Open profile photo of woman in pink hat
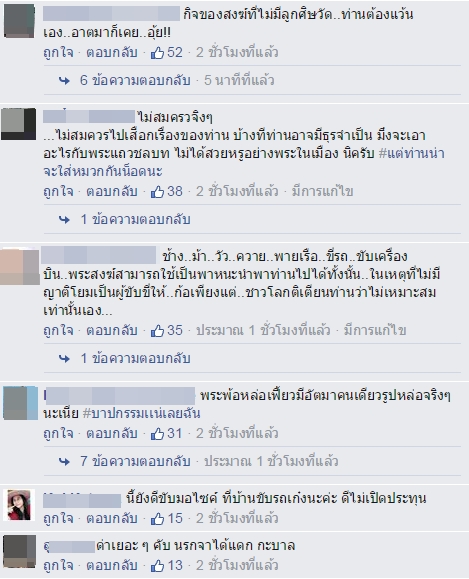The image size is (469, 579). (x=19, y=505)
